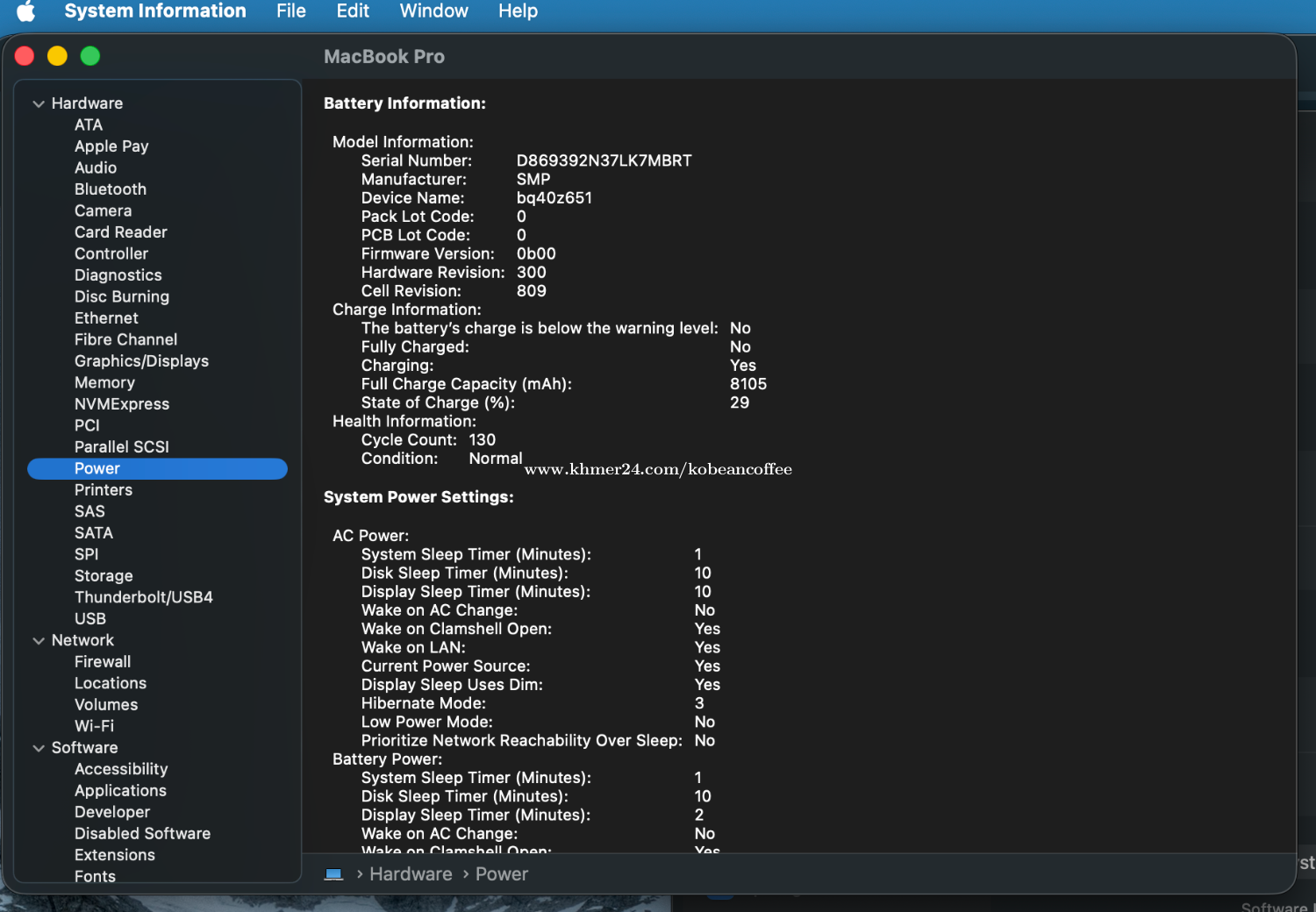Click the green zoom window button

coord(90,56)
